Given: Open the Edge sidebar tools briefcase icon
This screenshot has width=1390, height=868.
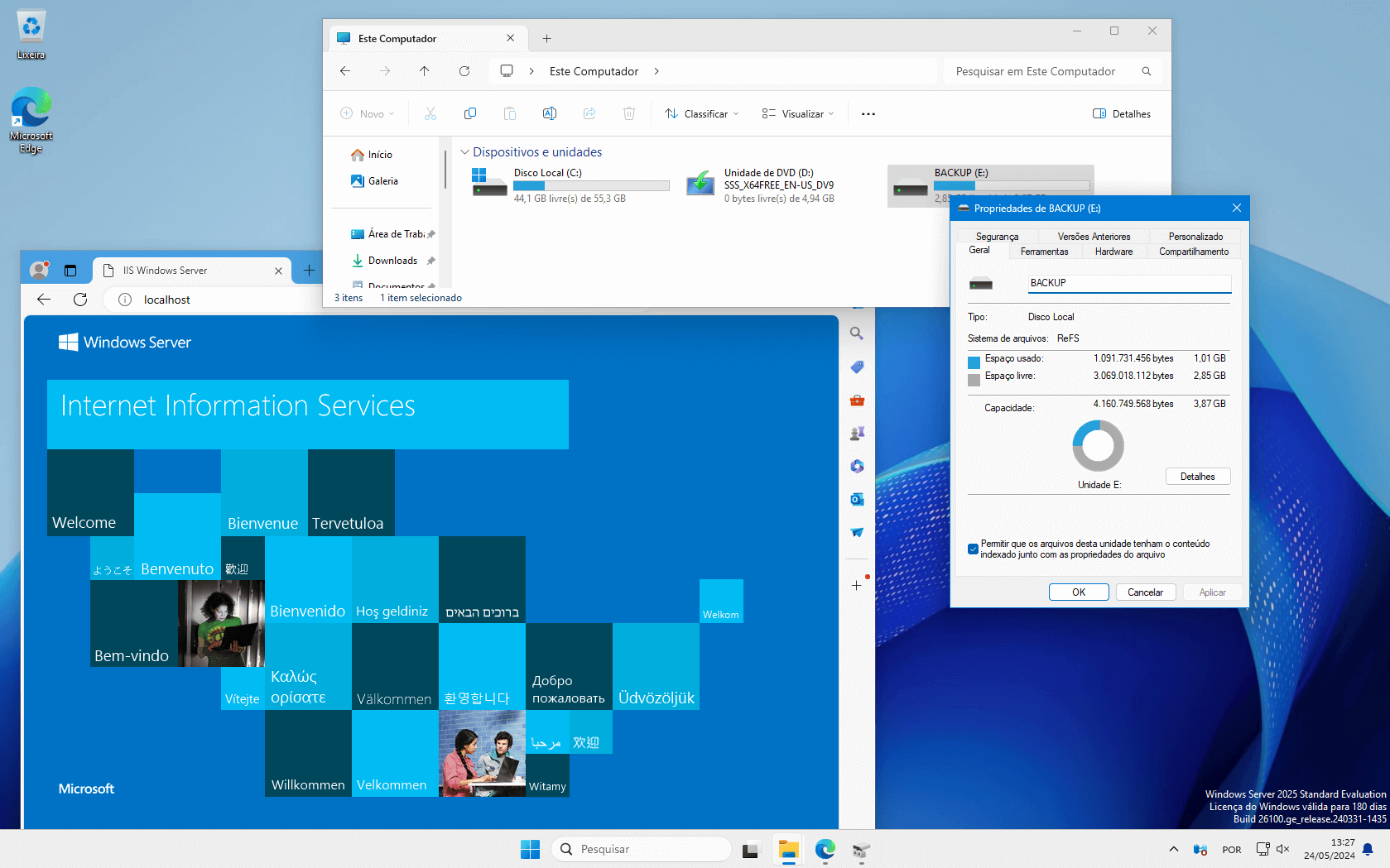Looking at the screenshot, I should 857,400.
